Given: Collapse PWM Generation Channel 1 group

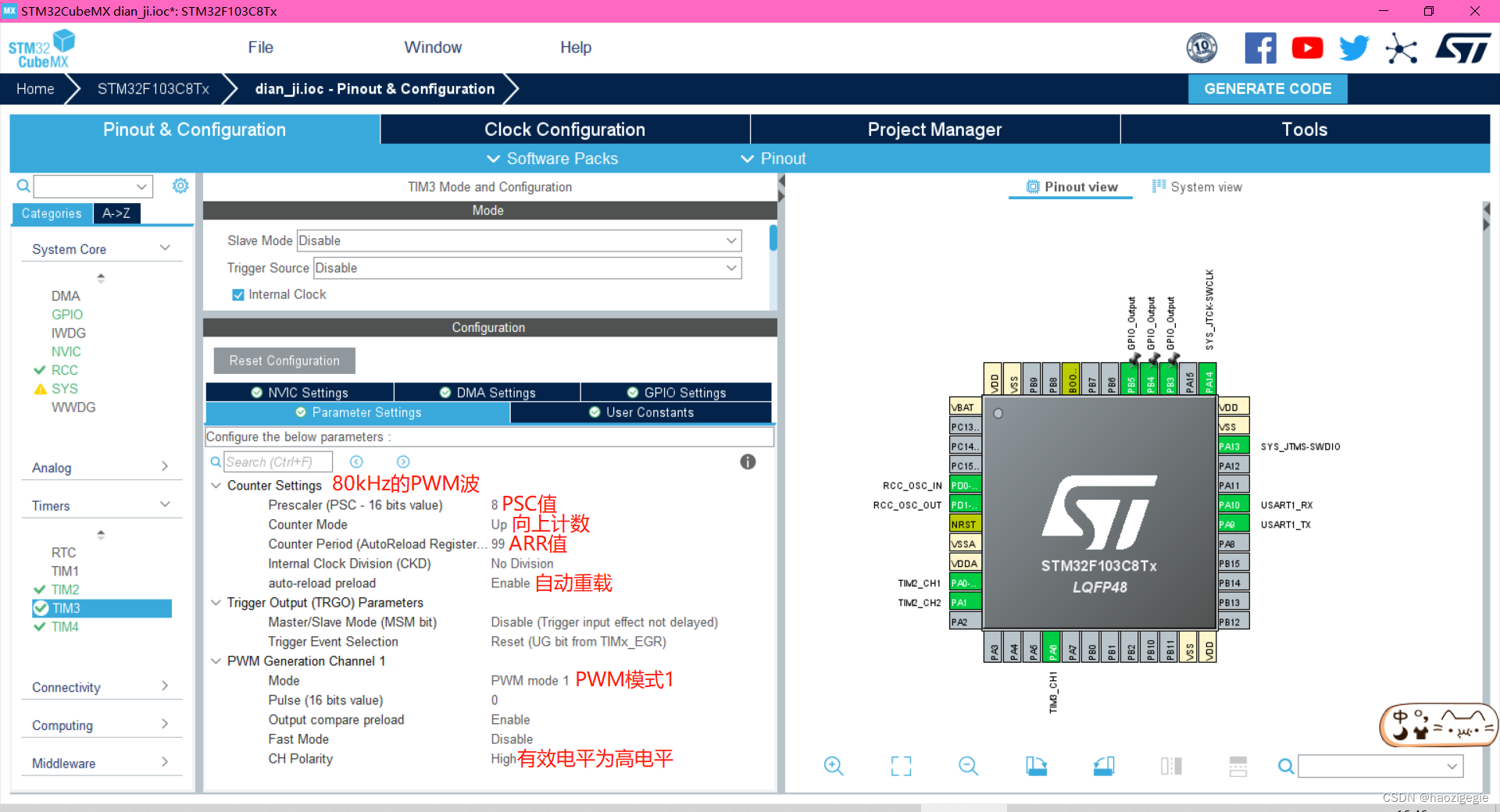Looking at the screenshot, I should pyautogui.click(x=216, y=661).
